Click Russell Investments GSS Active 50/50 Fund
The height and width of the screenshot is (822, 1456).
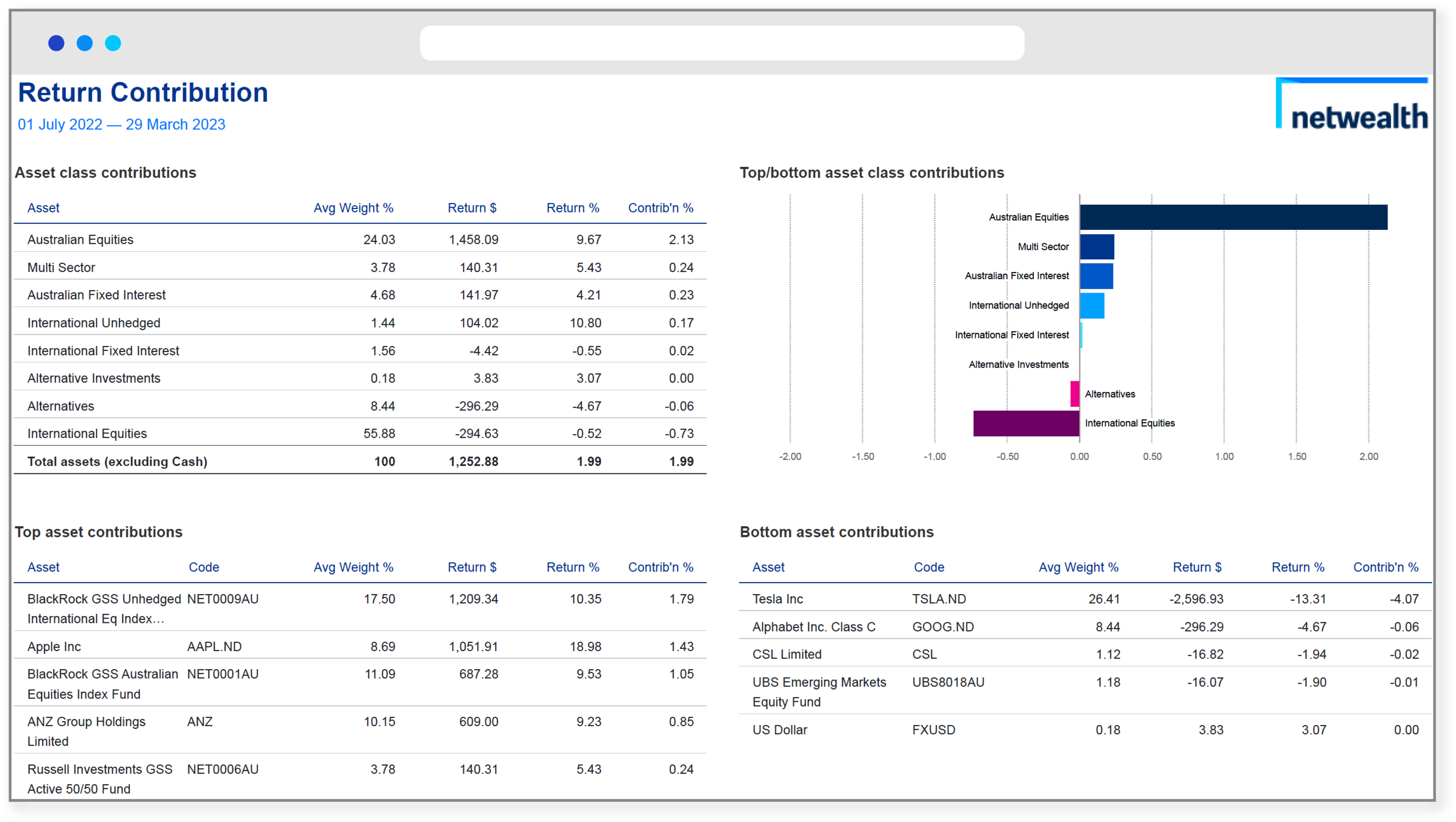click(100, 779)
